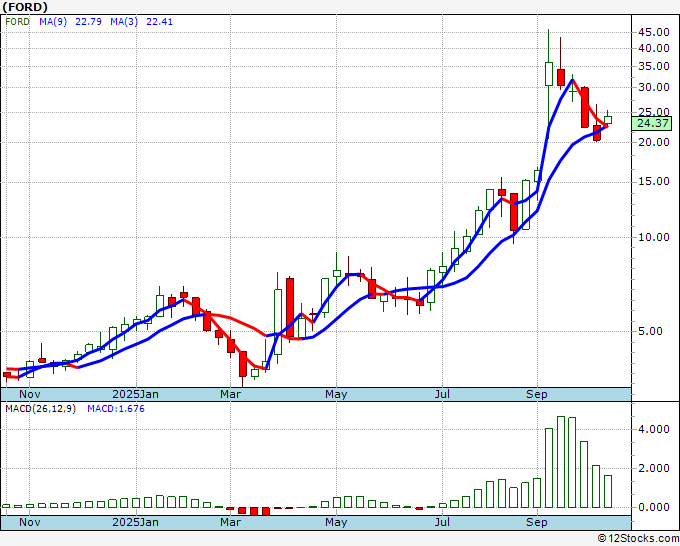Click the 20.00 price axis label
The image size is (680, 546).
coord(654,142)
